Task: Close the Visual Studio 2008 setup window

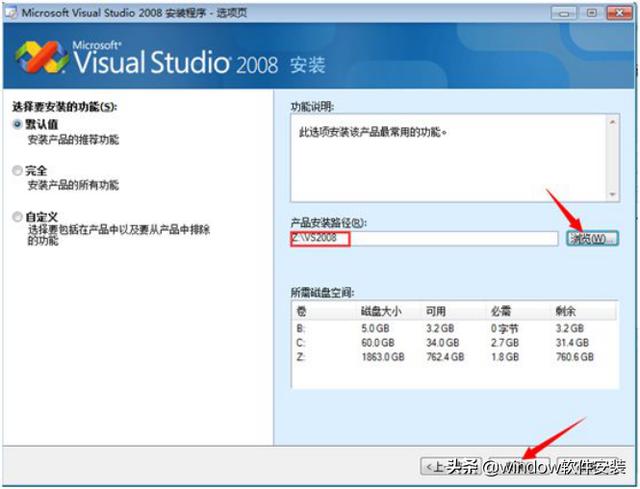Action: pos(619,13)
